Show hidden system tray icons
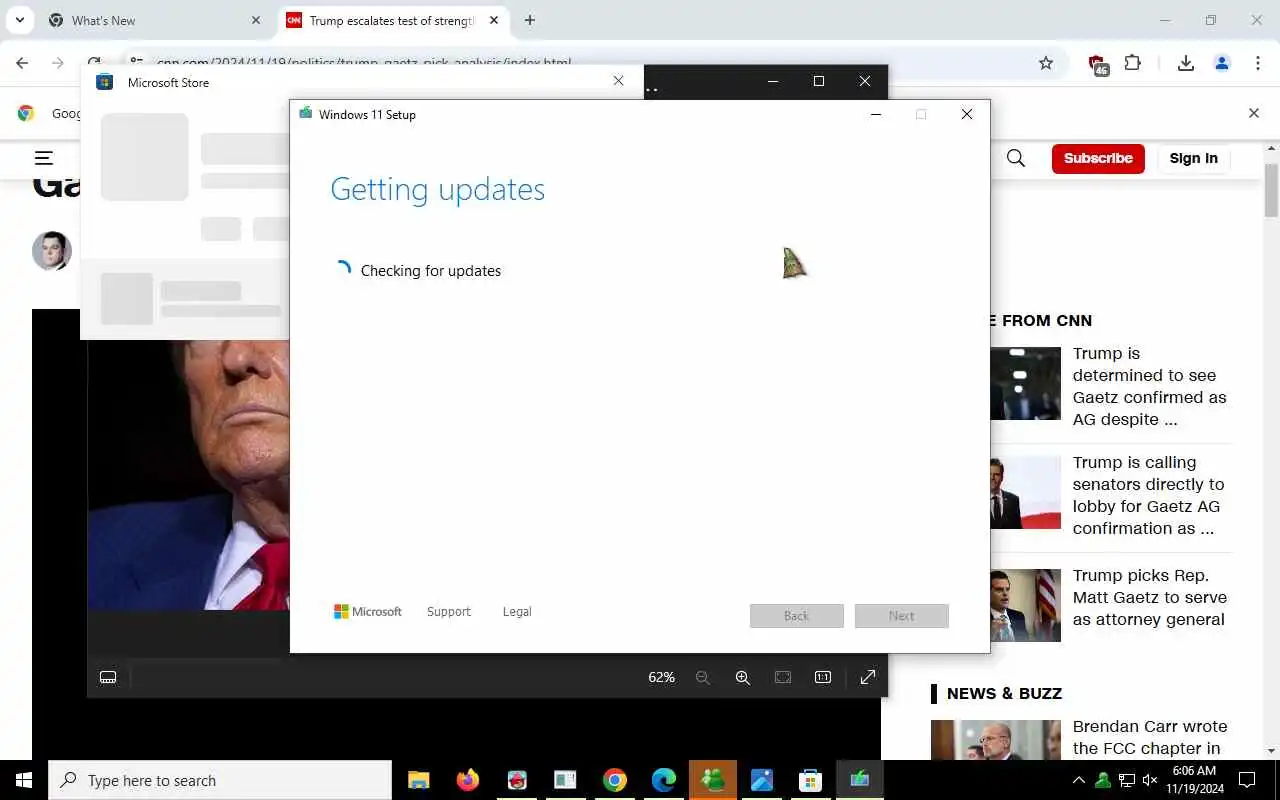1280x800 pixels. click(1078, 780)
